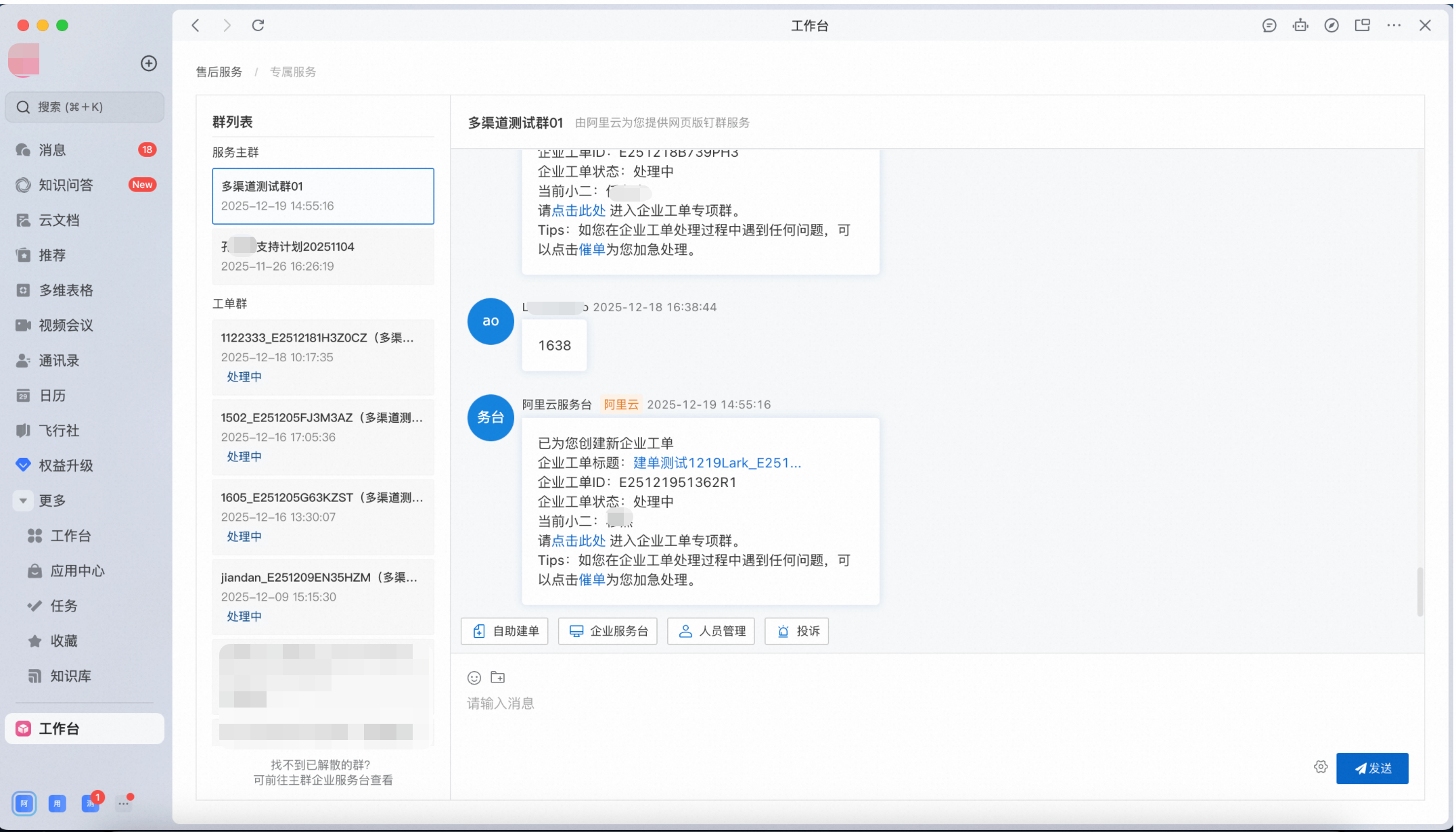Click the file upload folder icon
1456x832 pixels.
[x=498, y=677]
